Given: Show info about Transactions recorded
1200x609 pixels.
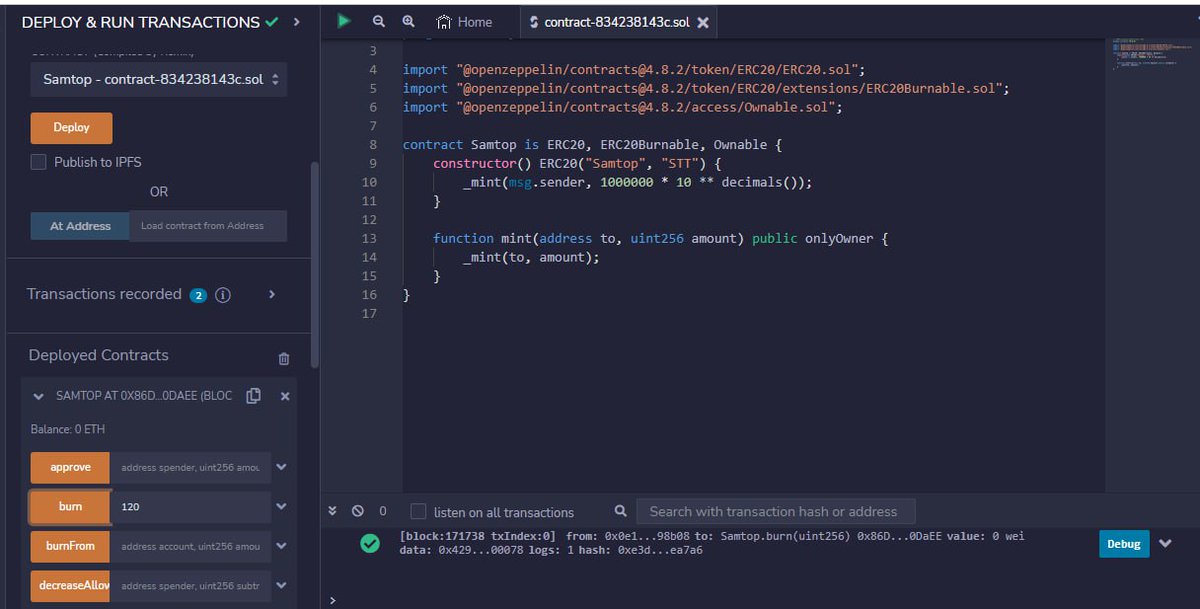Looking at the screenshot, I should 223,295.
